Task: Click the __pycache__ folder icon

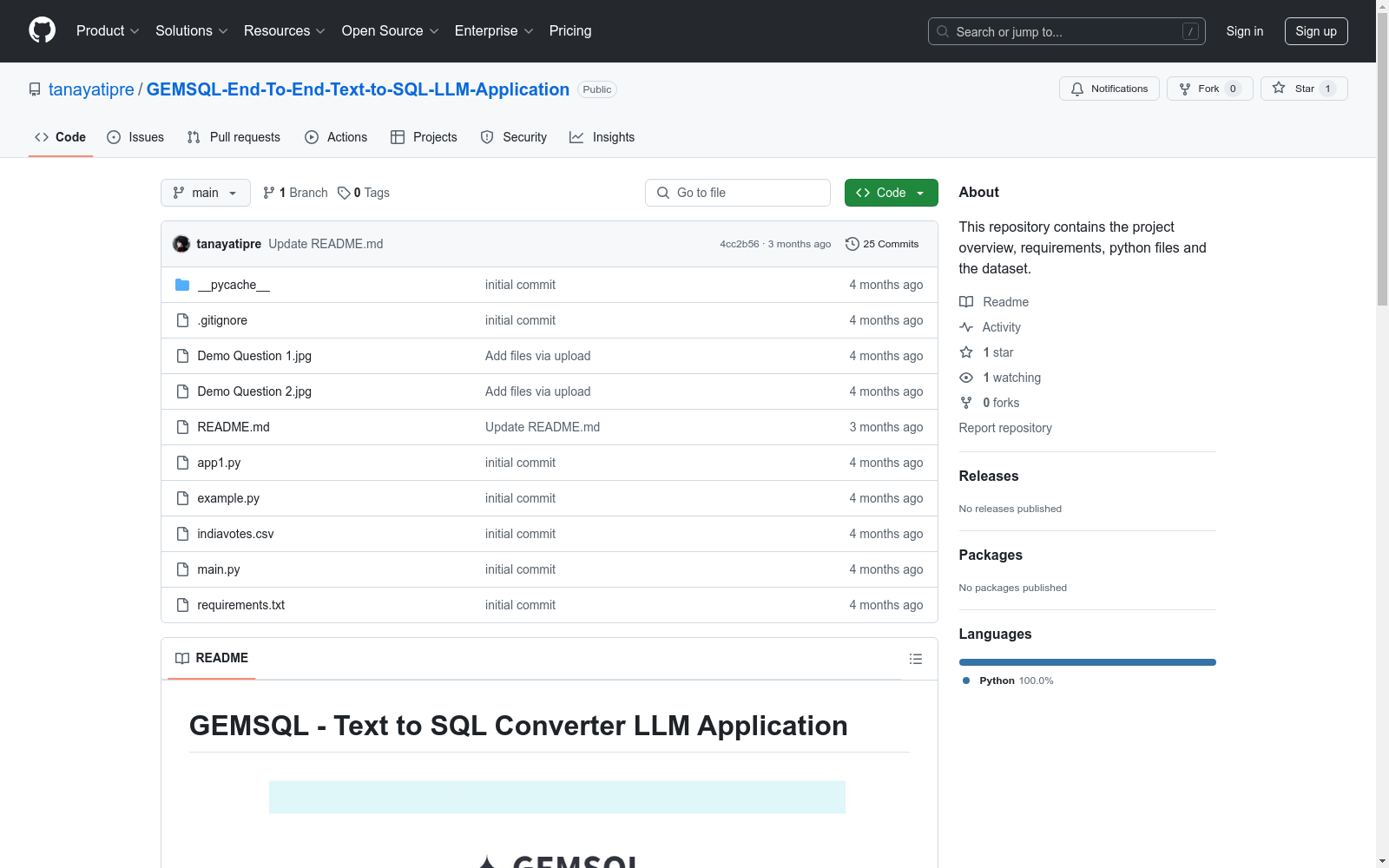Action: point(182,285)
